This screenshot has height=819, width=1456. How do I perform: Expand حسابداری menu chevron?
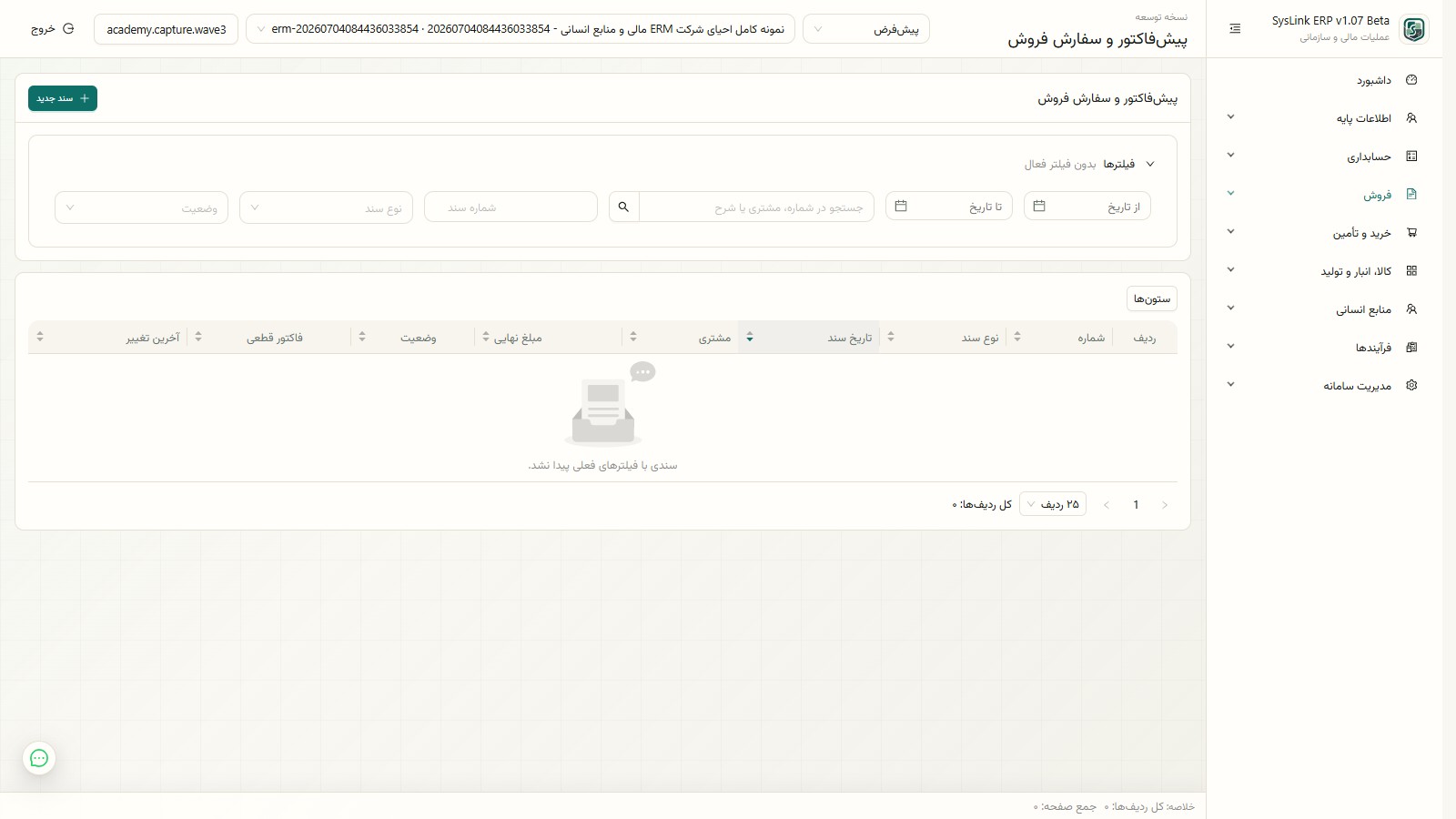(x=1230, y=156)
